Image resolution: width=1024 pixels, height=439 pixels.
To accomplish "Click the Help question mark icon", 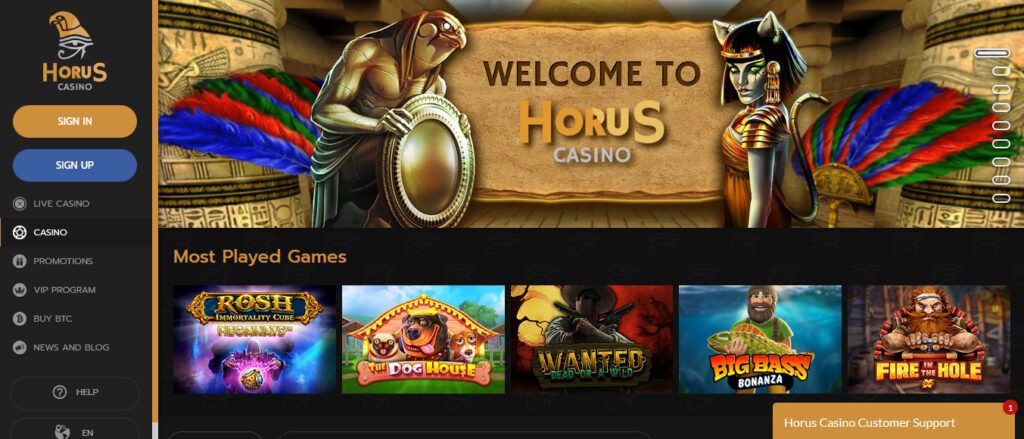I will (x=60, y=392).
